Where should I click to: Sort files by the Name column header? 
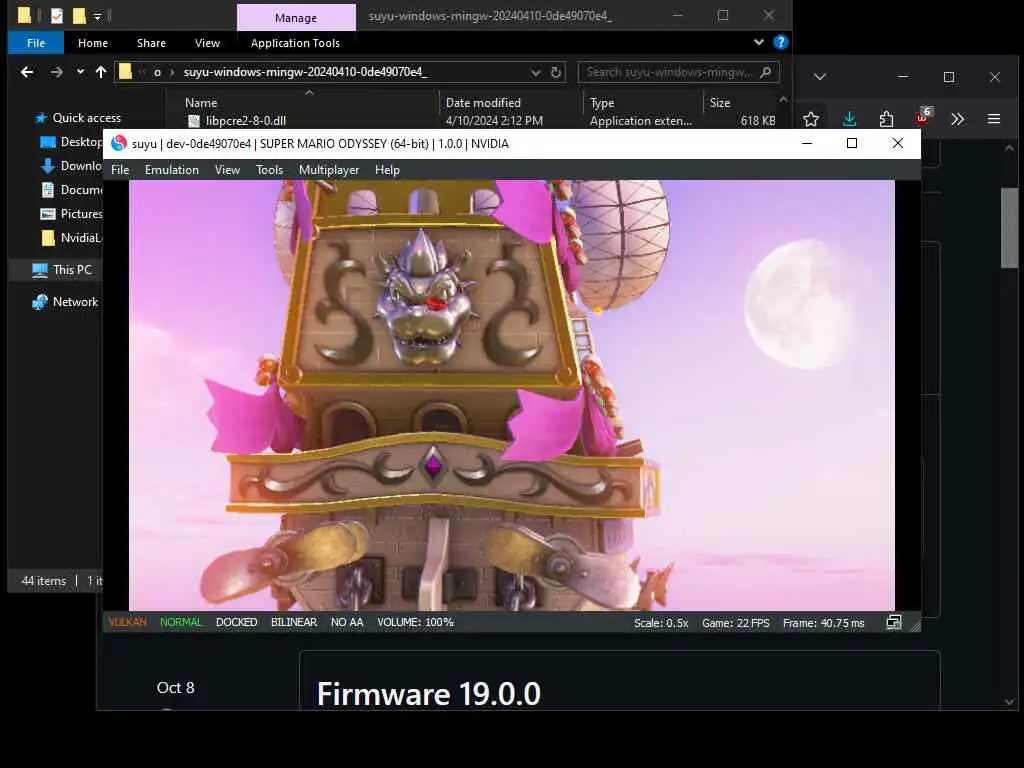point(200,103)
